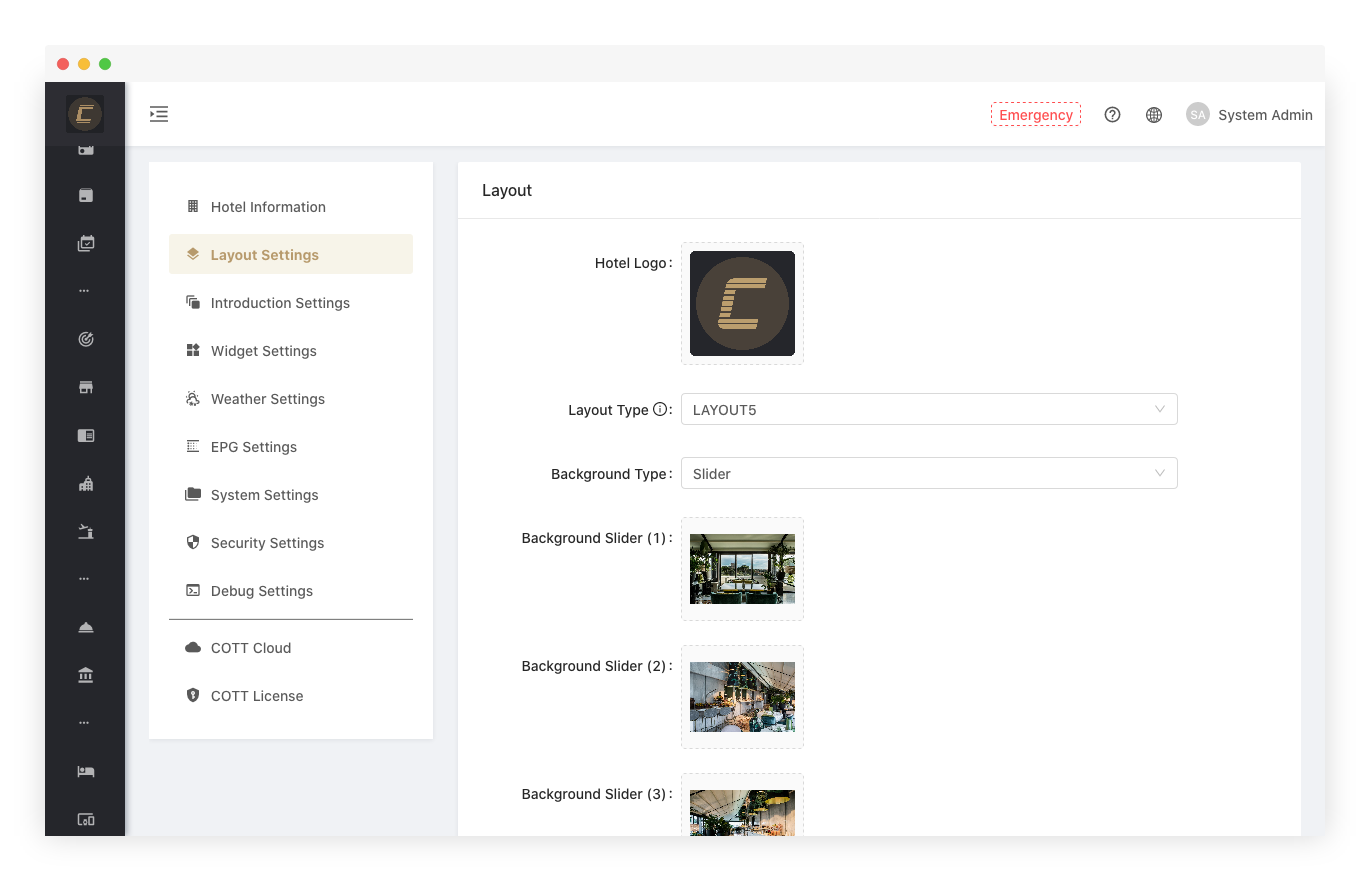
Task: Open the Layout Type LAYOUT5 dropdown
Action: click(929, 409)
